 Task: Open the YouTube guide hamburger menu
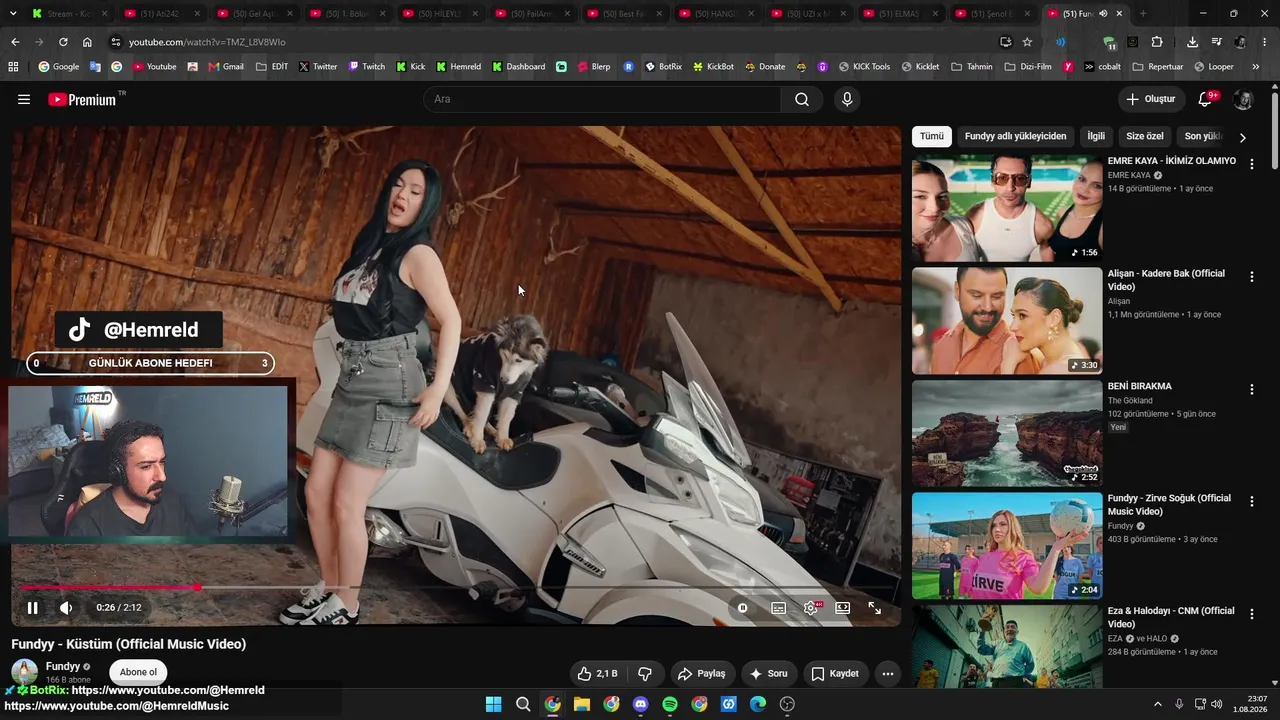click(24, 99)
